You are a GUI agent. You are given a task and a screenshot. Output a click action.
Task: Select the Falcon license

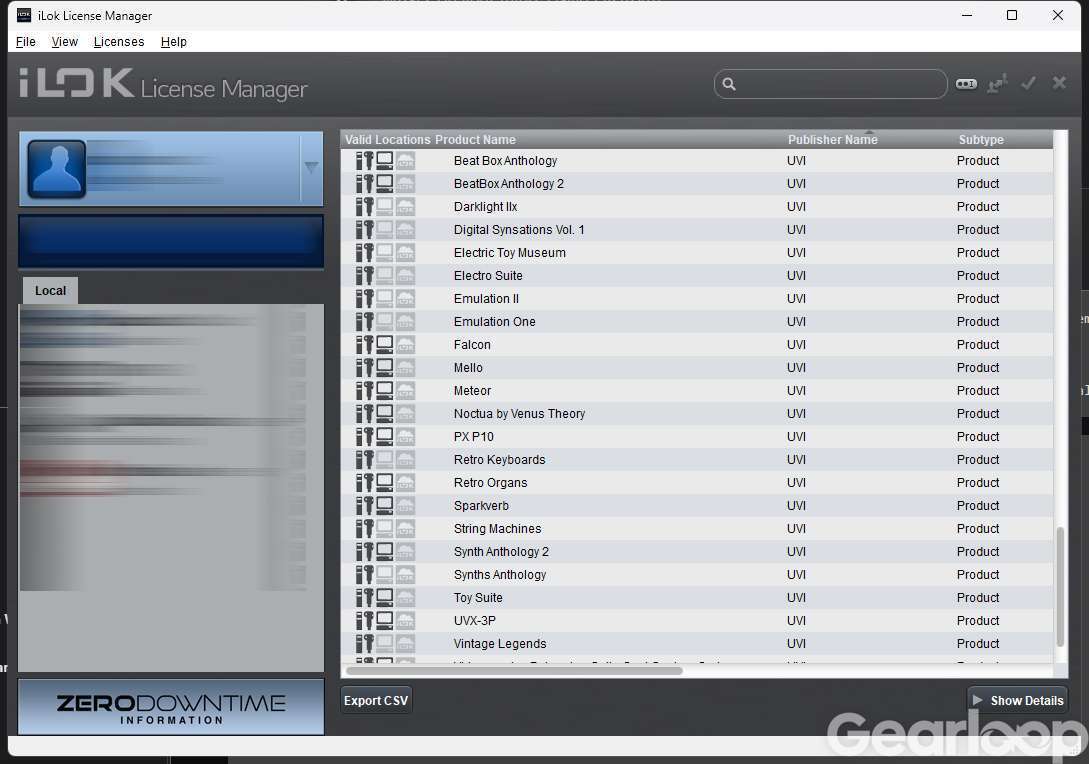pos(697,344)
